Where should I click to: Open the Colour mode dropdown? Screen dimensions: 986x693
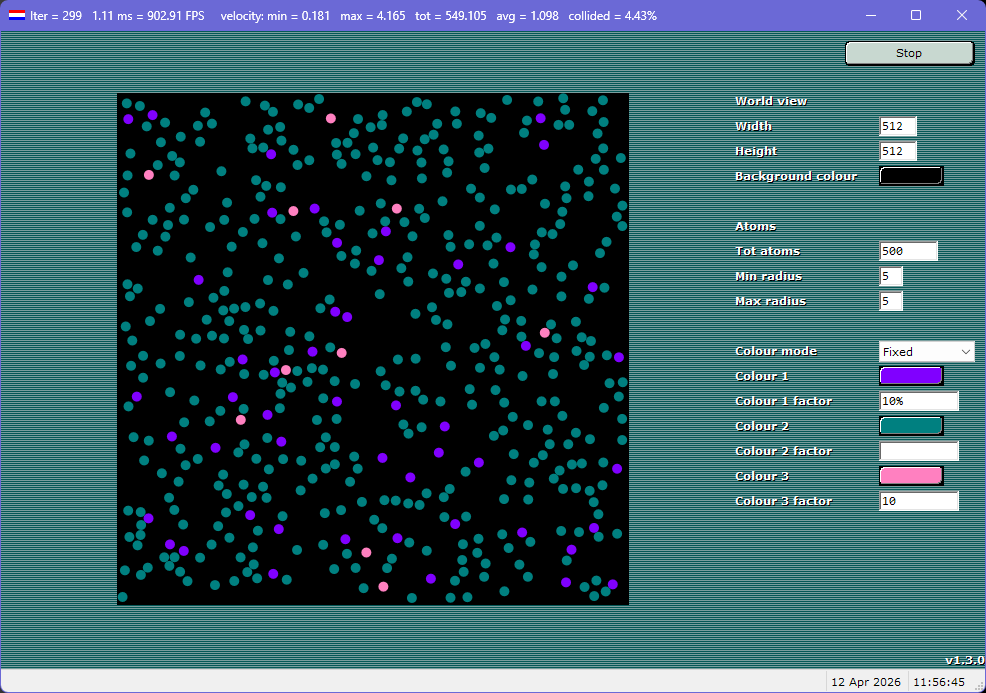[926, 351]
